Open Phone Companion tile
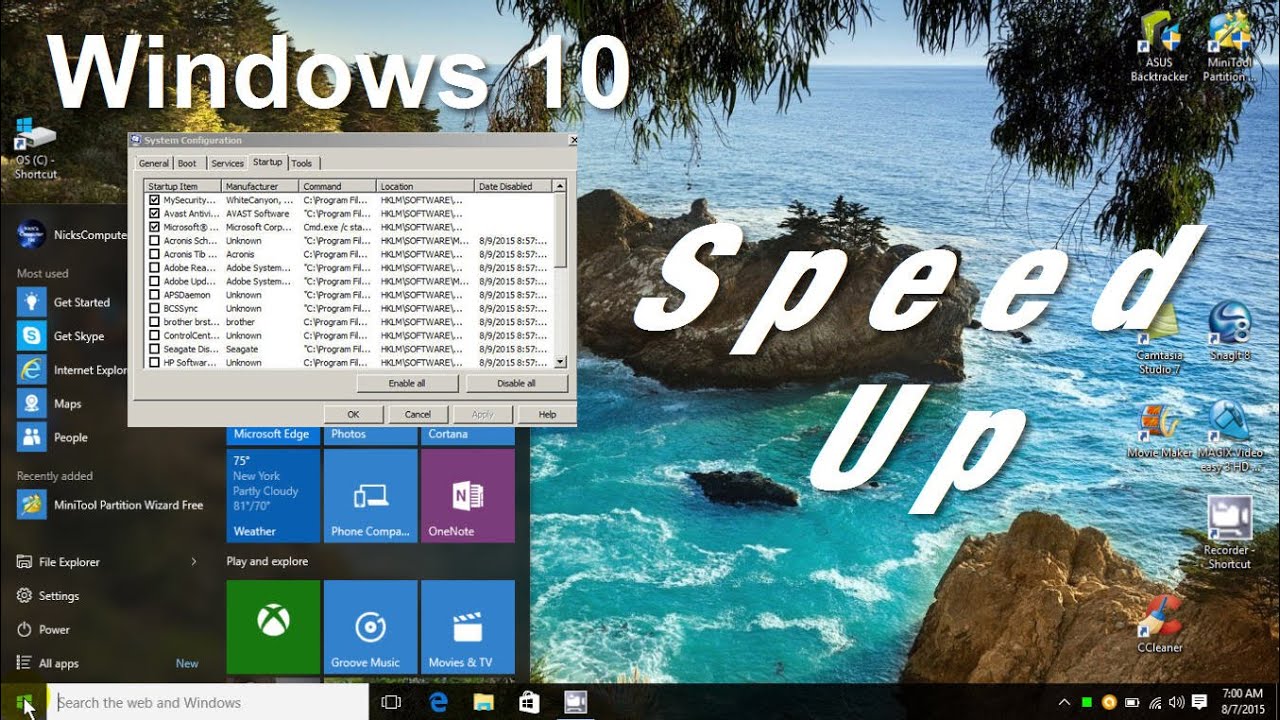The width and height of the screenshot is (1280, 720). 370,495
